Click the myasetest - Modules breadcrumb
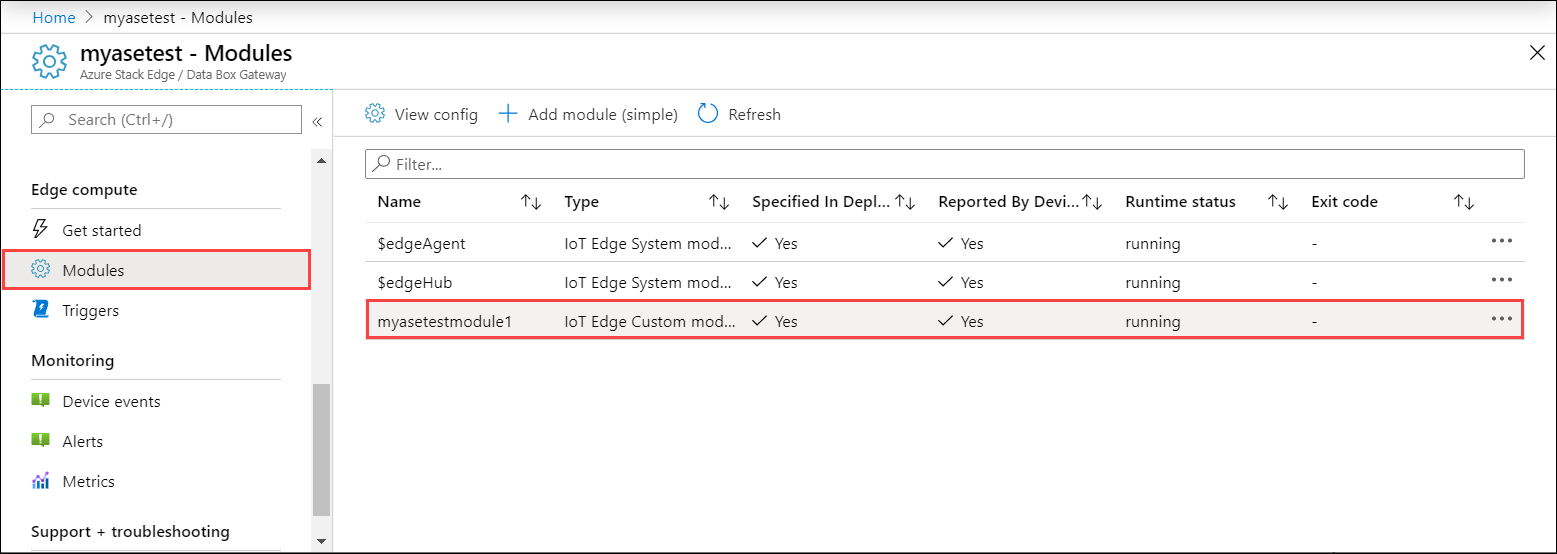Image resolution: width=1557 pixels, height=554 pixels. [178, 17]
